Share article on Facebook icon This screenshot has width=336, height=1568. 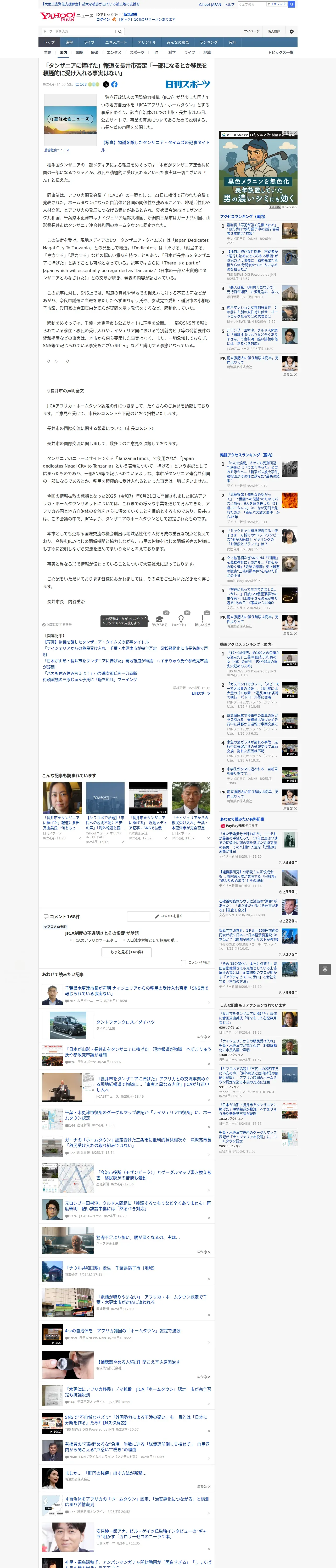(x=114, y=85)
